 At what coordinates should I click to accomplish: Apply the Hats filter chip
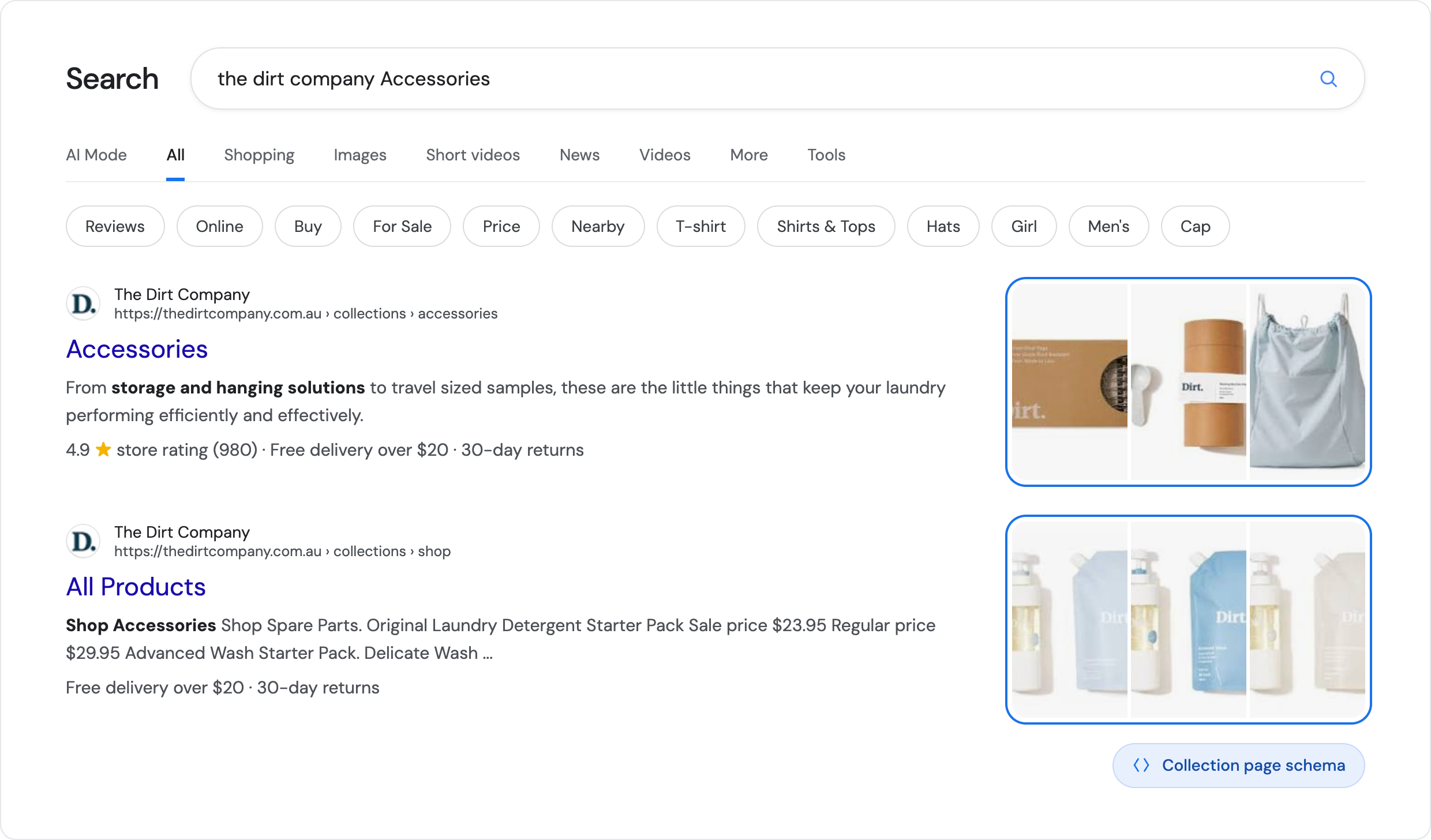[943, 226]
